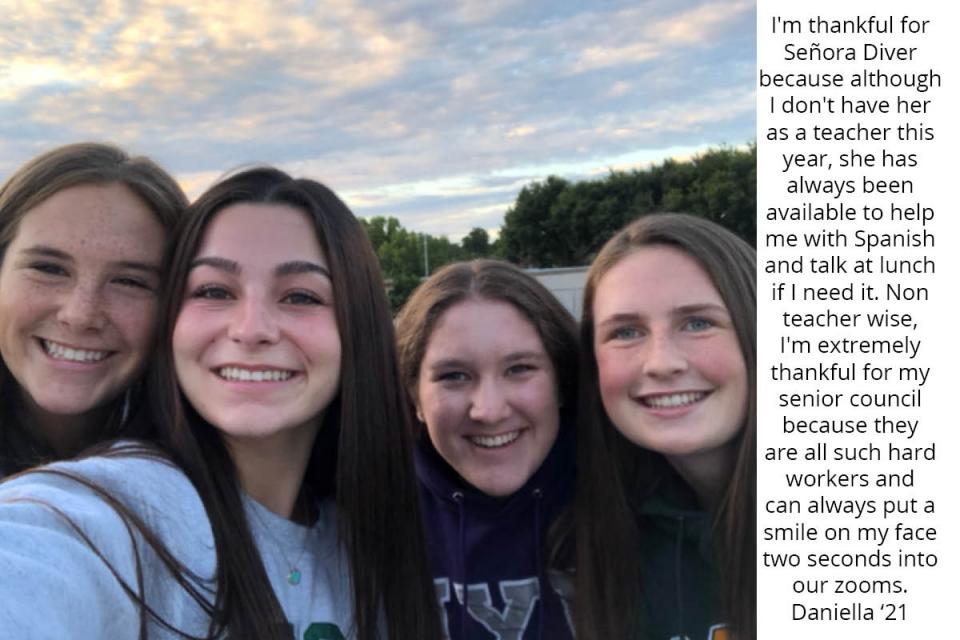960x640 pixels.
Task: Select the "our zooms." text line
Action: (x=850, y=585)
